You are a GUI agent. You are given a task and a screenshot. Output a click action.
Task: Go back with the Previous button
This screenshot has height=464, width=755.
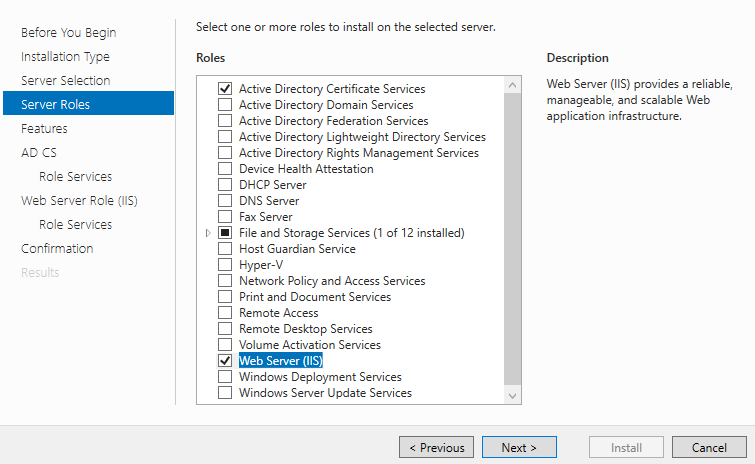(x=436, y=447)
